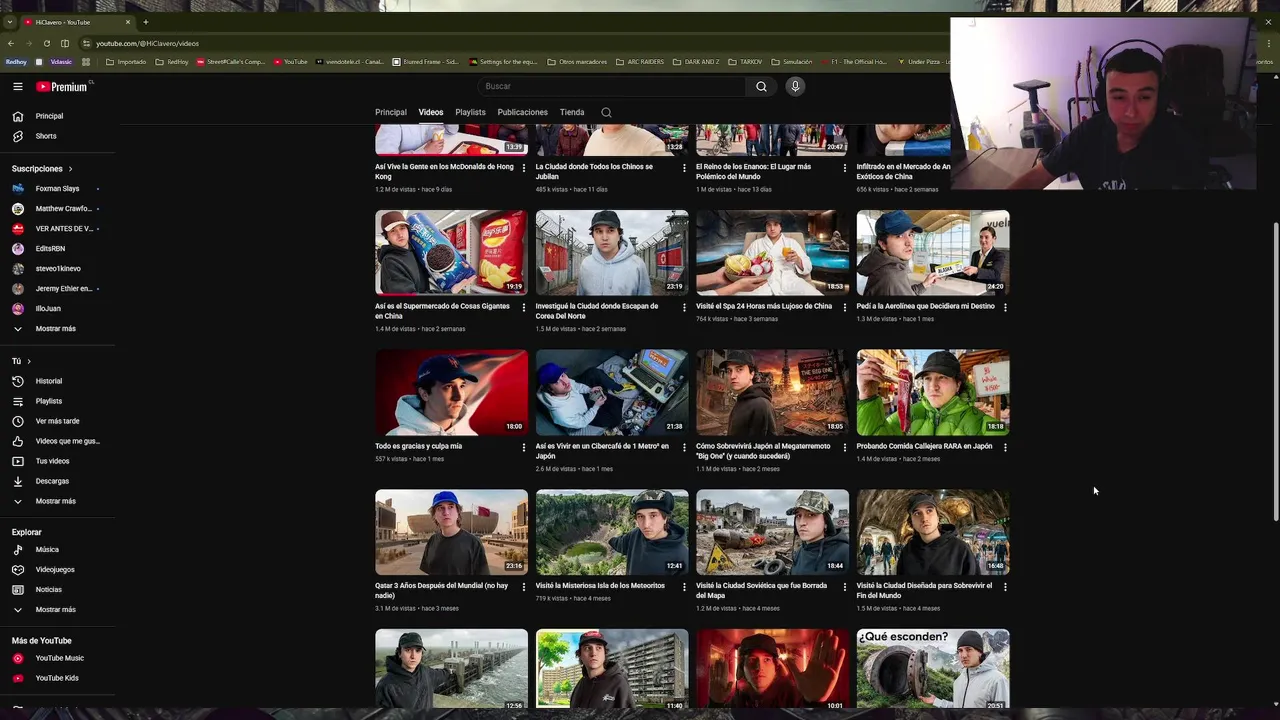Open YouTube Music link
The image size is (1280, 720).
click(x=58, y=658)
